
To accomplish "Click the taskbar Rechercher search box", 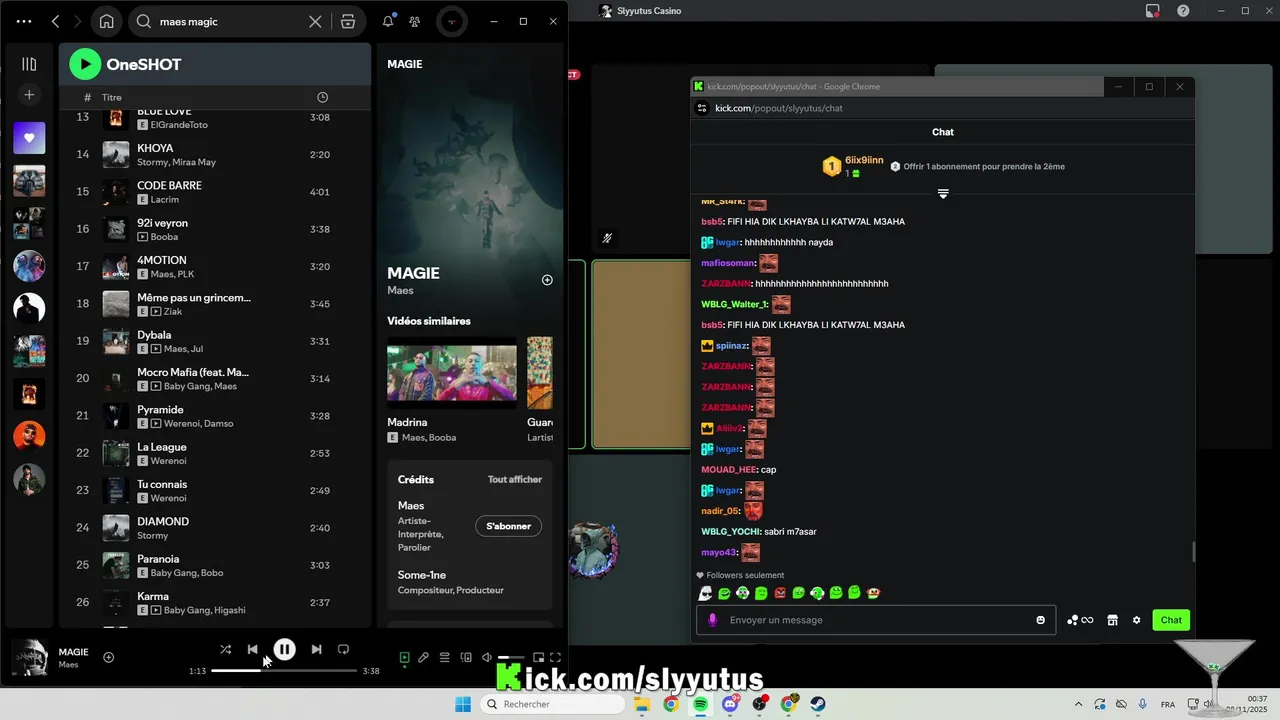I will point(551,704).
